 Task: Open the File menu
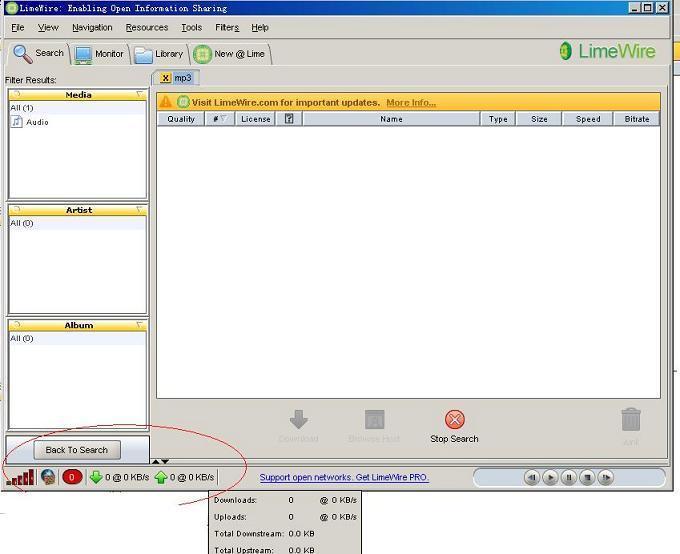coord(18,27)
